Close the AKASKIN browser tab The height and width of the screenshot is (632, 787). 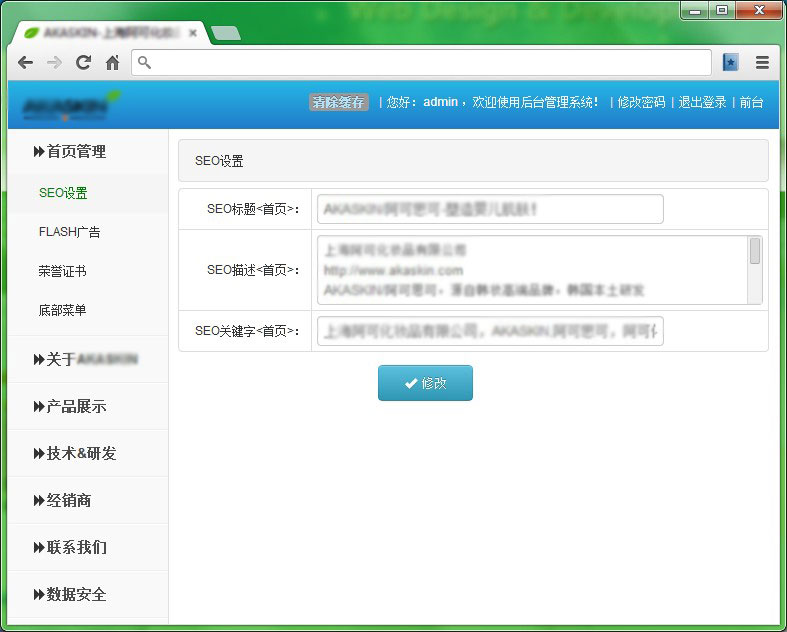(193, 33)
